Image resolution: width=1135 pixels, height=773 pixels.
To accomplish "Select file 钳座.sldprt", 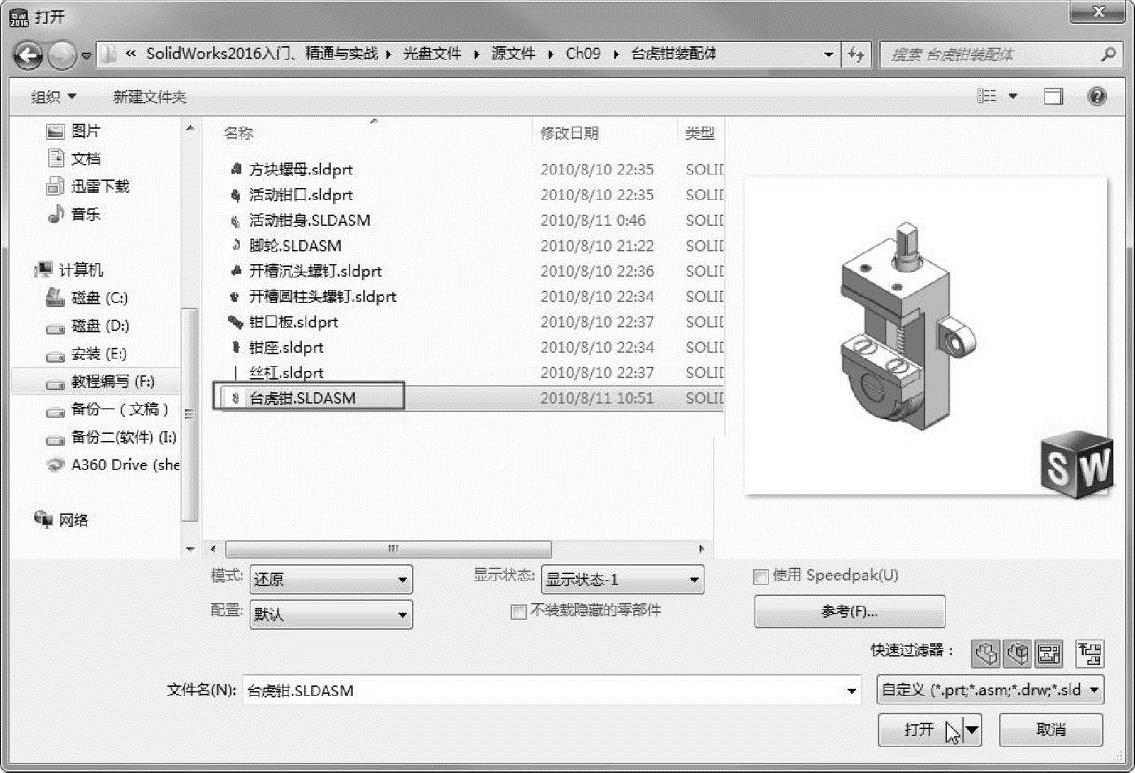I will click(x=276, y=347).
